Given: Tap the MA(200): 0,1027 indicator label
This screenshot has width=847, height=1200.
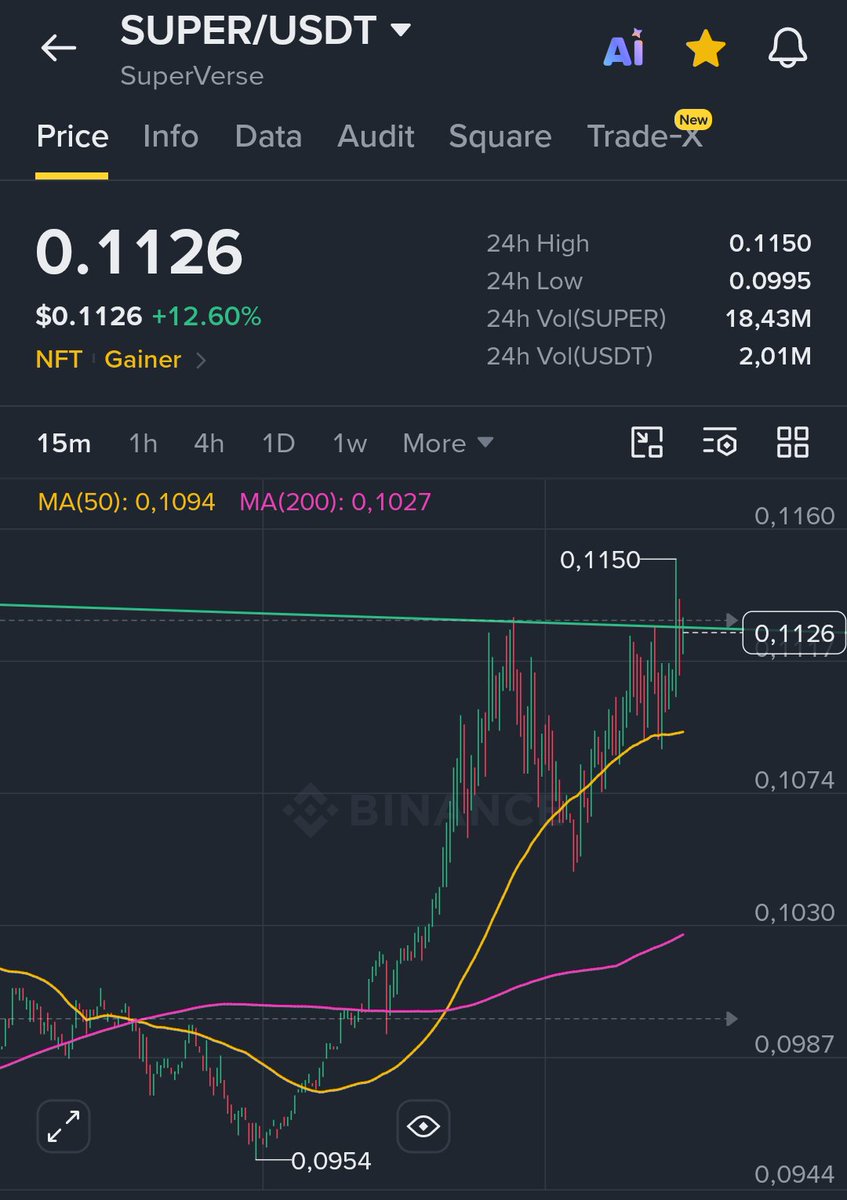Looking at the screenshot, I should click(x=335, y=501).
